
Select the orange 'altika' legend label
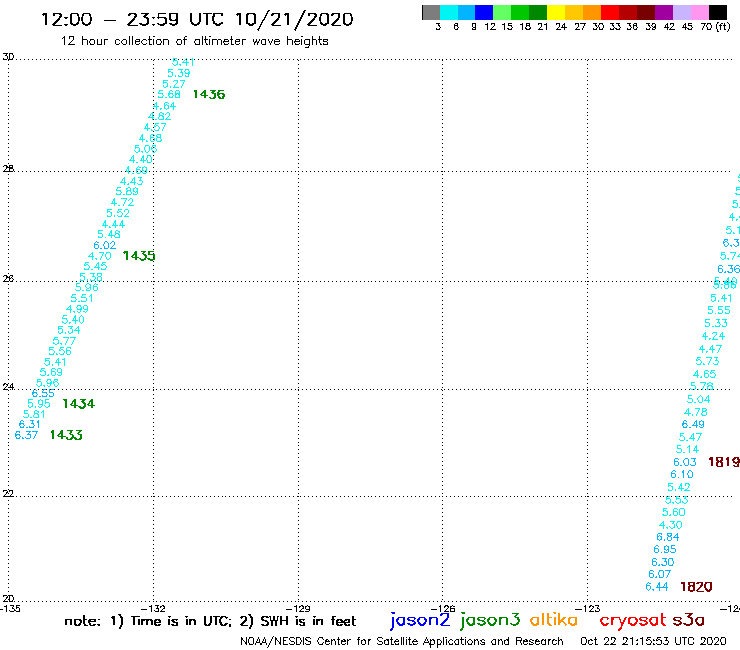tap(554, 620)
